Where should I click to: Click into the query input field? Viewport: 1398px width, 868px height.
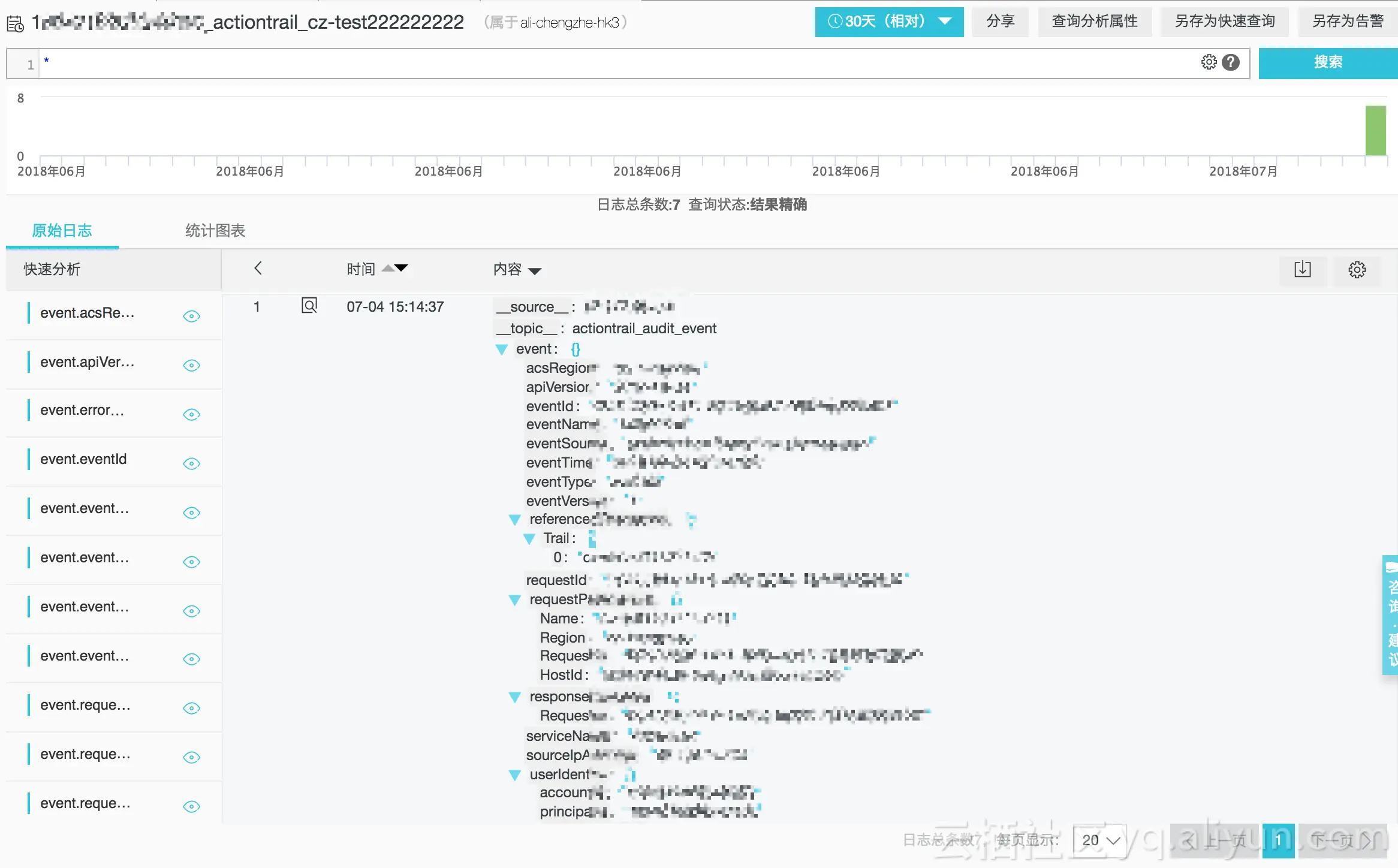tap(599, 63)
